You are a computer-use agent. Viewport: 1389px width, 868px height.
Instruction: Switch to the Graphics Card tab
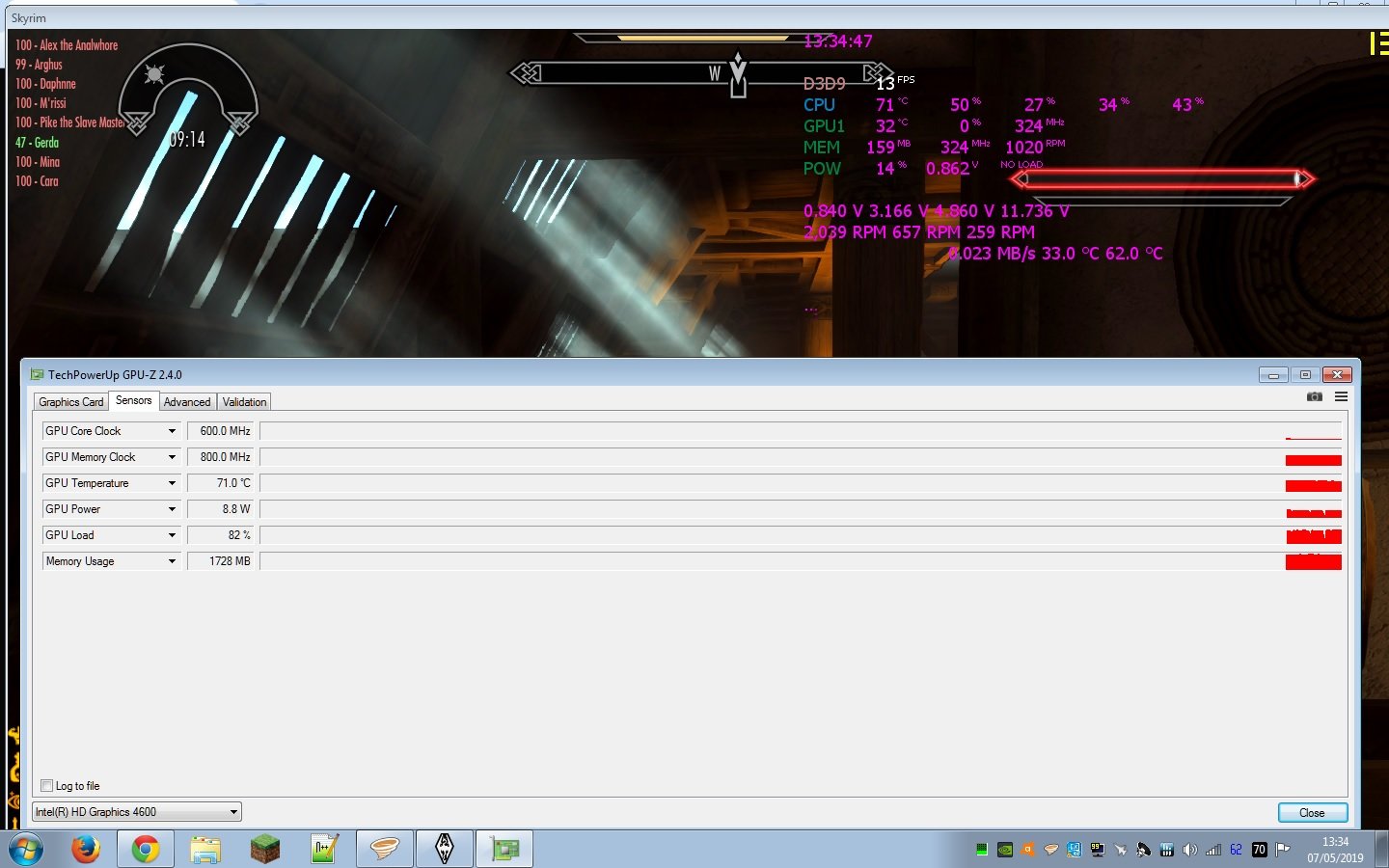pos(70,402)
